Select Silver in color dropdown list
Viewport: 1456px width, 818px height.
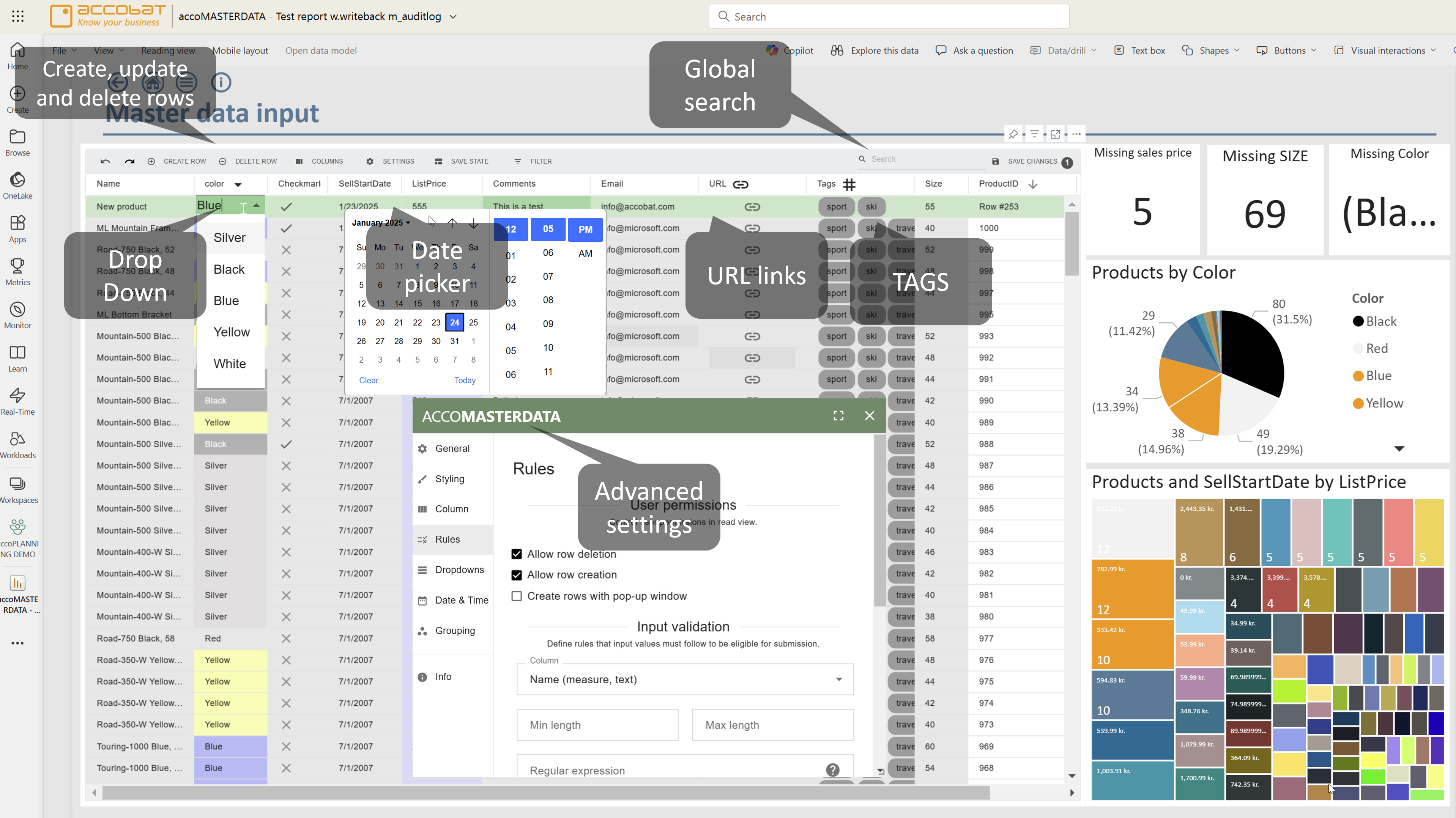click(x=230, y=237)
